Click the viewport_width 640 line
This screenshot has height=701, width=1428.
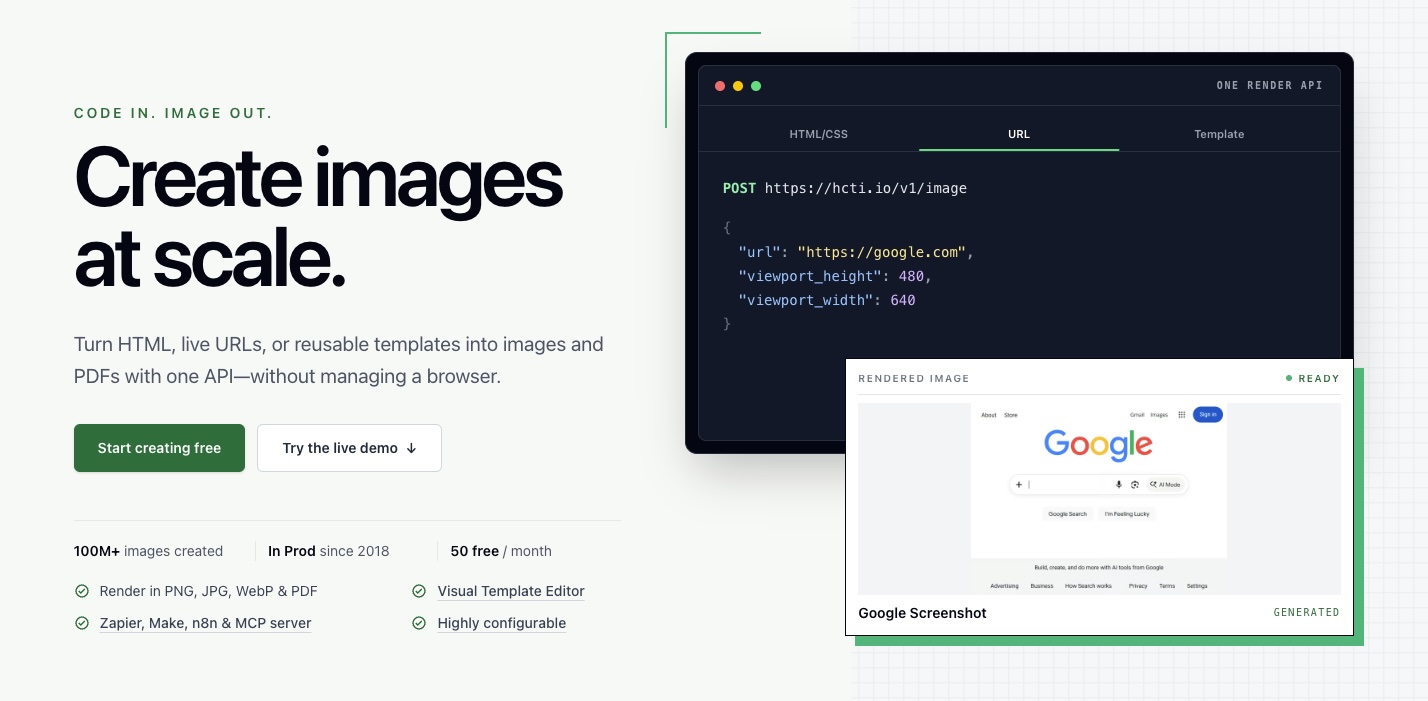pyautogui.click(x=827, y=300)
